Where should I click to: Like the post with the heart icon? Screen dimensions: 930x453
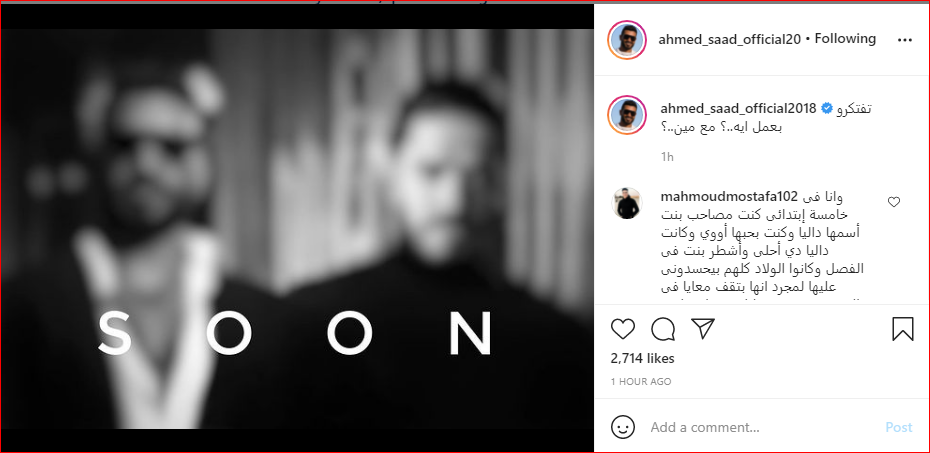click(x=623, y=328)
